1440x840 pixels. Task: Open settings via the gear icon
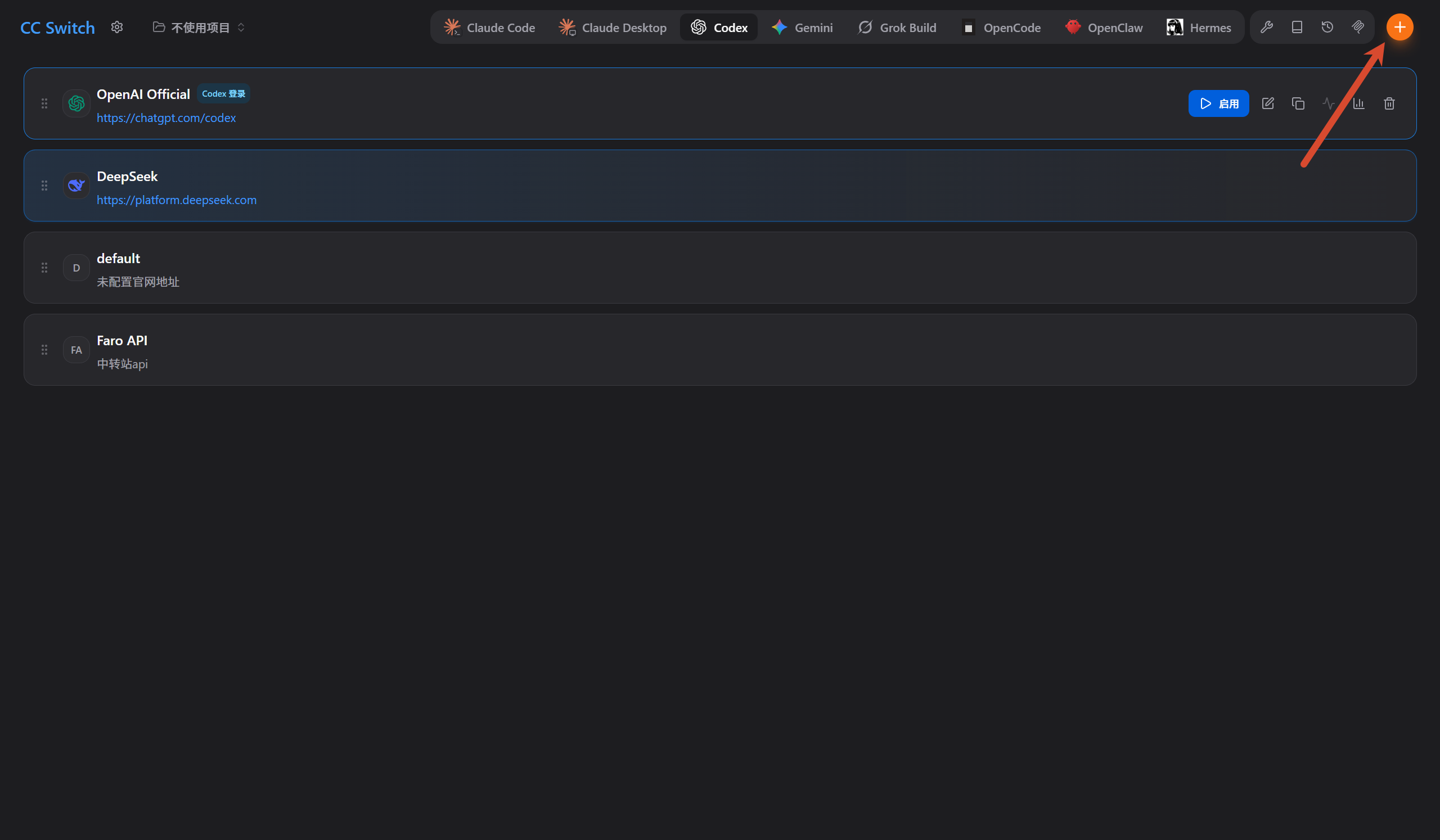coord(117,28)
